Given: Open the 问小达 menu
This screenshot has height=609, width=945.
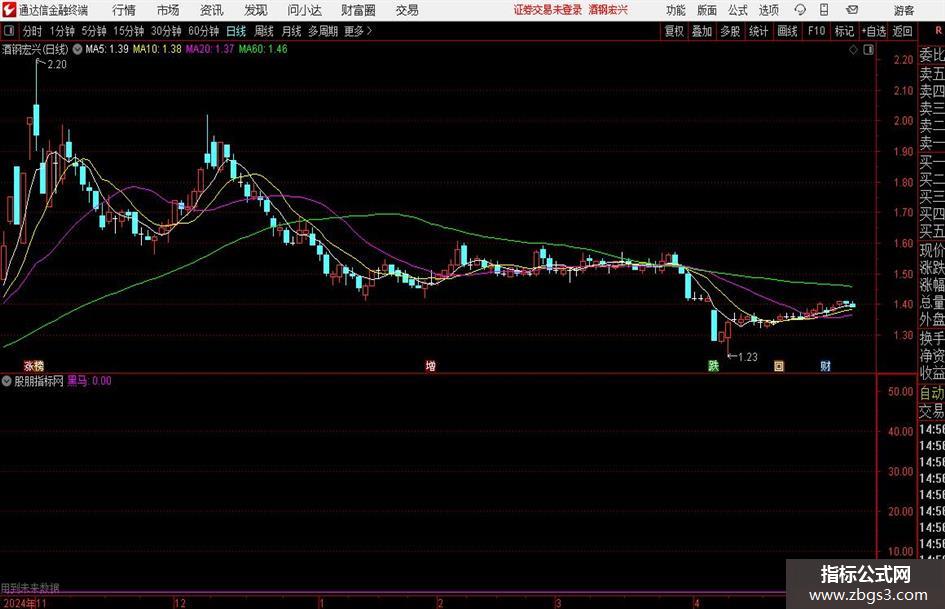Looking at the screenshot, I should pyautogui.click(x=304, y=10).
